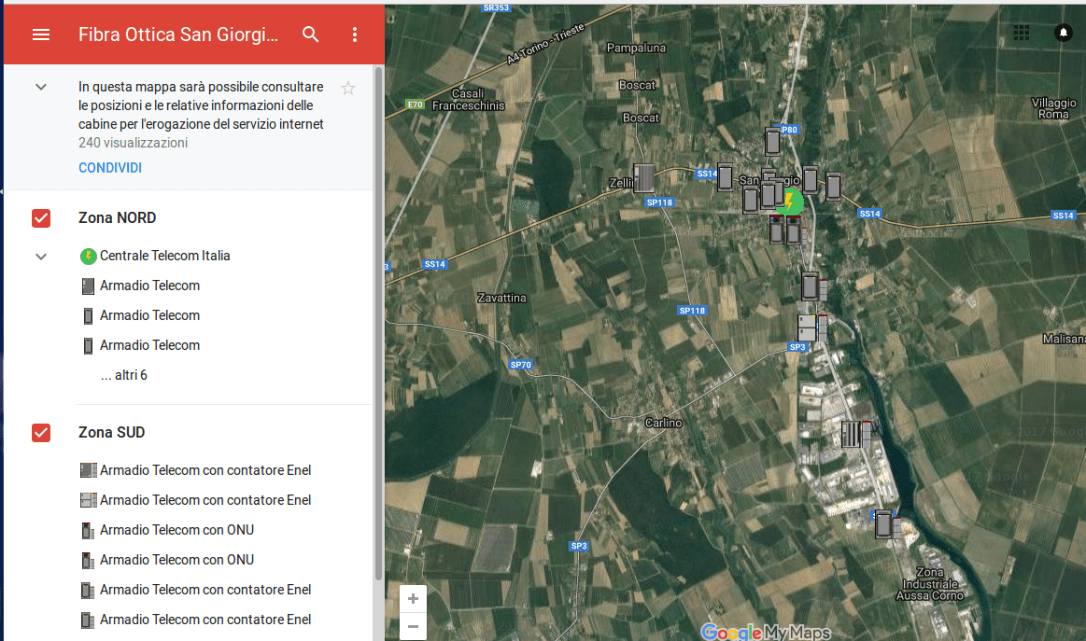Expand the '... altri 6' hidden items

[124, 376]
